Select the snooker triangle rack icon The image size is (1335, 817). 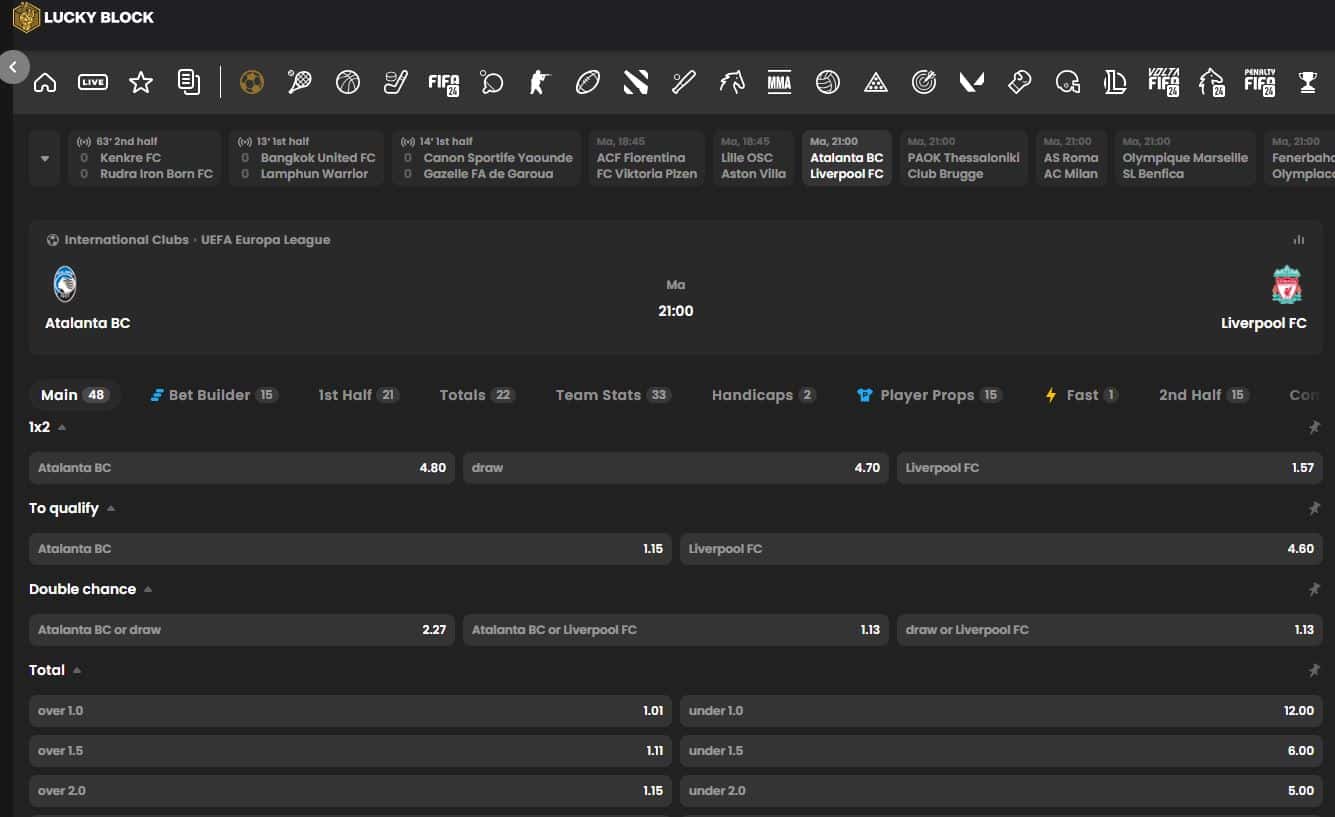[876, 82]
